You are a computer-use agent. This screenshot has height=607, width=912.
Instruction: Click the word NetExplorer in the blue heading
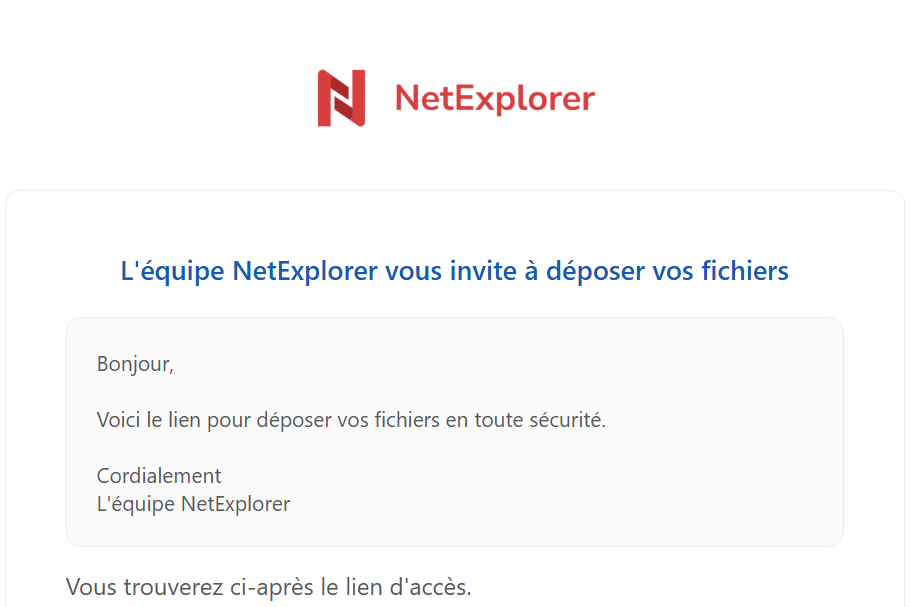point(305,272)
